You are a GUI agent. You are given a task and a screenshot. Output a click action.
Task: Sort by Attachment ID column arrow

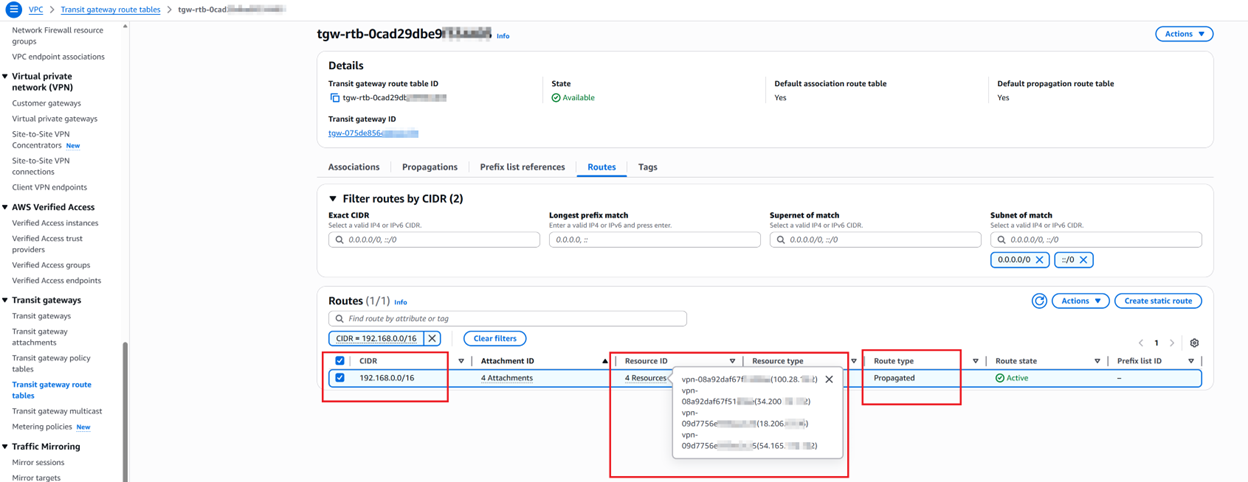click(x=605, y=361)
